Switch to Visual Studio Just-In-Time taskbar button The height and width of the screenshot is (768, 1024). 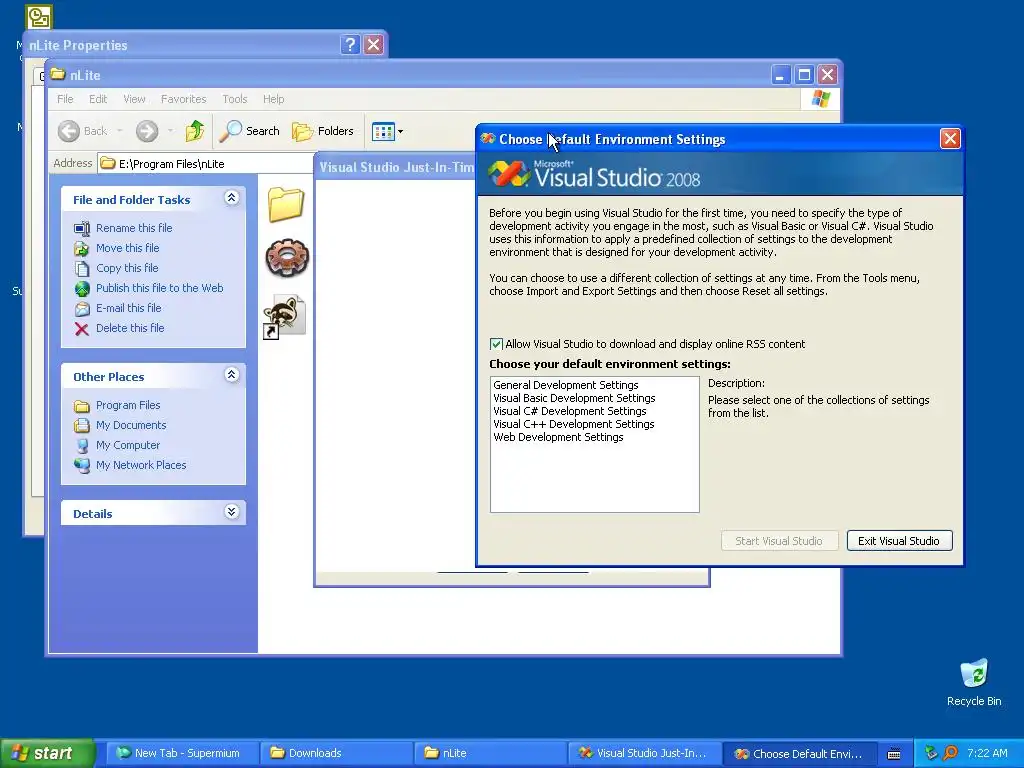[x=645, y=753]
